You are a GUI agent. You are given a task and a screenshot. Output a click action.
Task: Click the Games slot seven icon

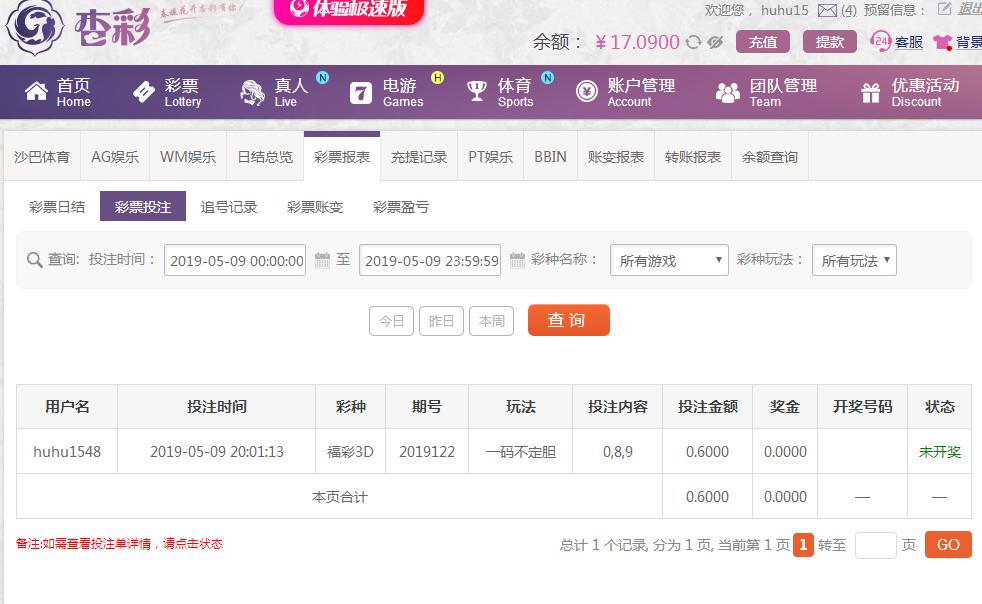[x=361, y=93]
